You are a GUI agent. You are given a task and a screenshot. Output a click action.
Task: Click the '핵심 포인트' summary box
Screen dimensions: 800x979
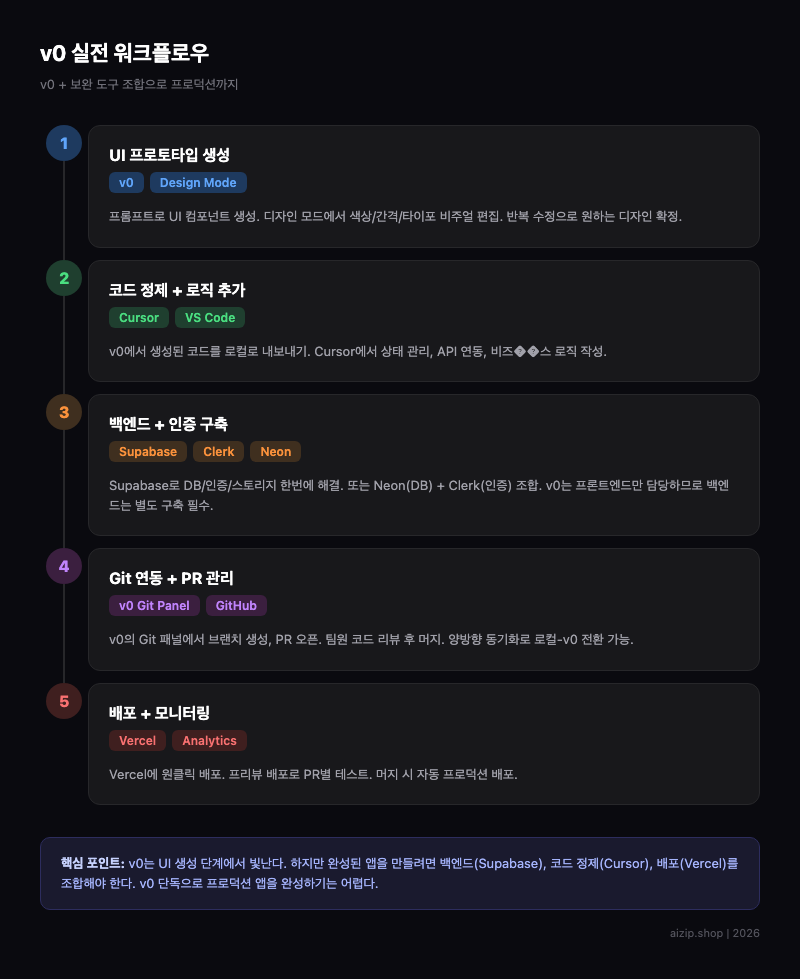point(400,873)
